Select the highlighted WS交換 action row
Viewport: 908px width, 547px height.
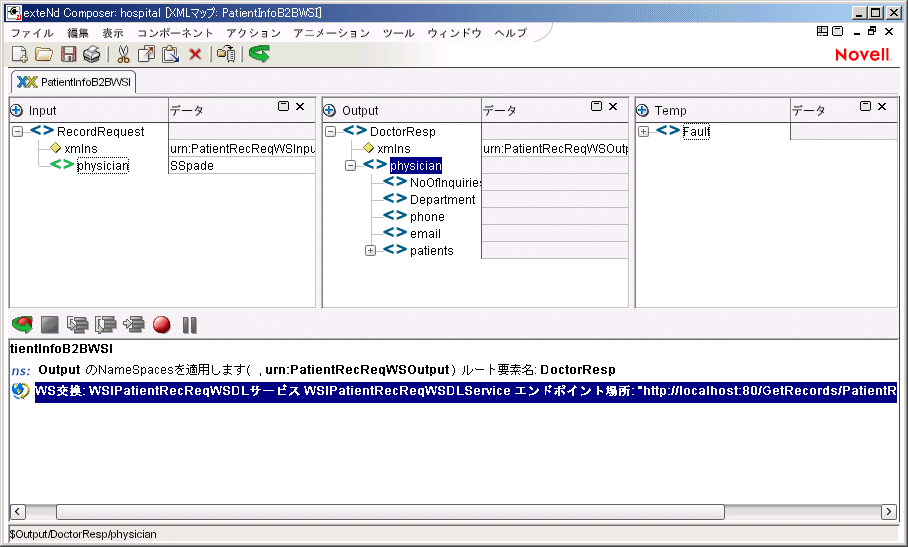(466, 391)
